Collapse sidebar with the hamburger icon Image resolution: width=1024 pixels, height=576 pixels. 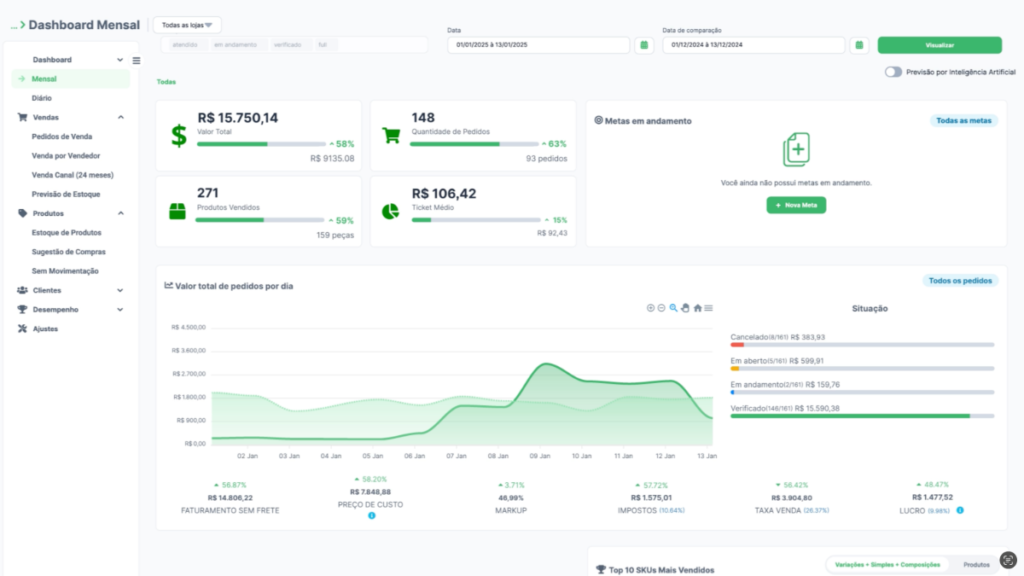[x=137, y=61]
